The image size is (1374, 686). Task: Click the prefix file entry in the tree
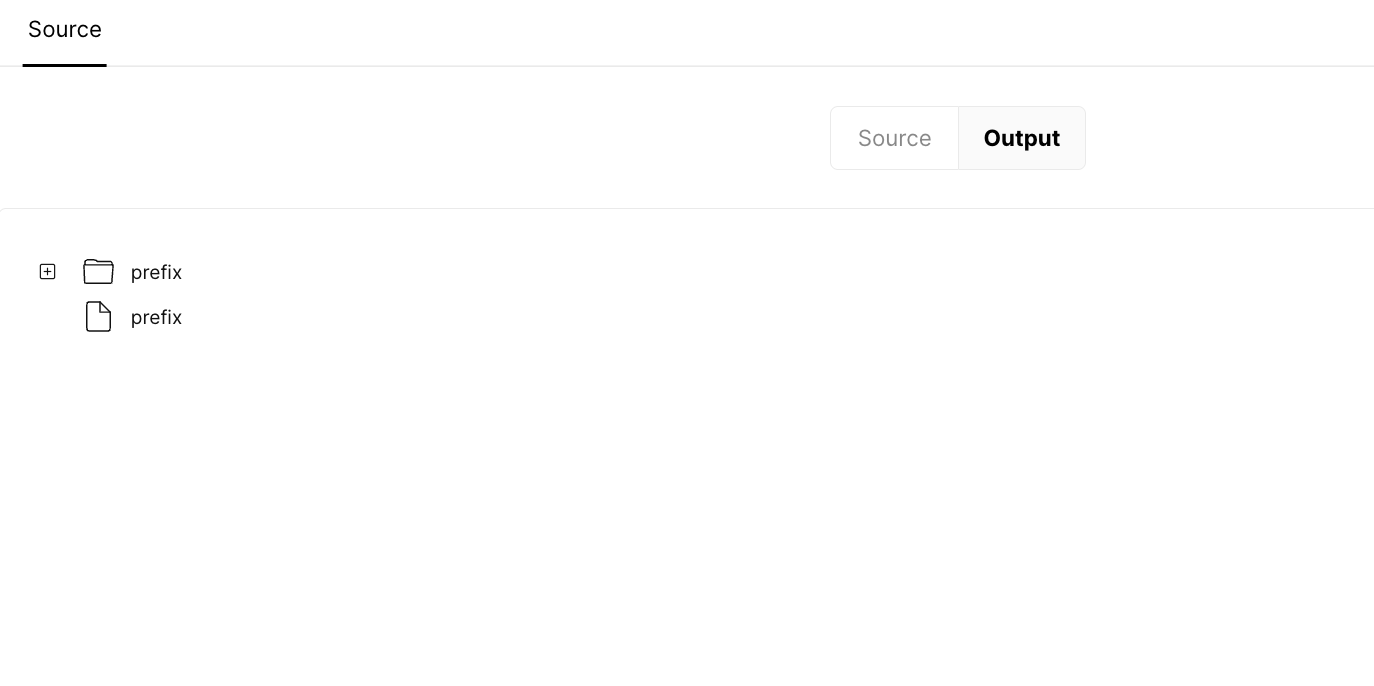click(x=156, y=317)
